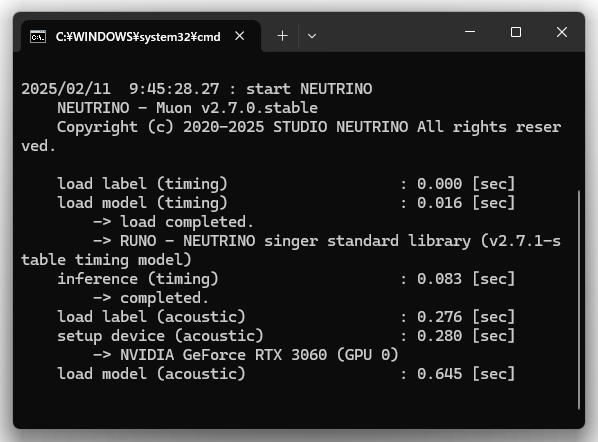Close the C:¥WINDOWS¥system32¥cmd tab
Image resolution: width=598 pixels, height=442 pixels.
tap(240, 36)
